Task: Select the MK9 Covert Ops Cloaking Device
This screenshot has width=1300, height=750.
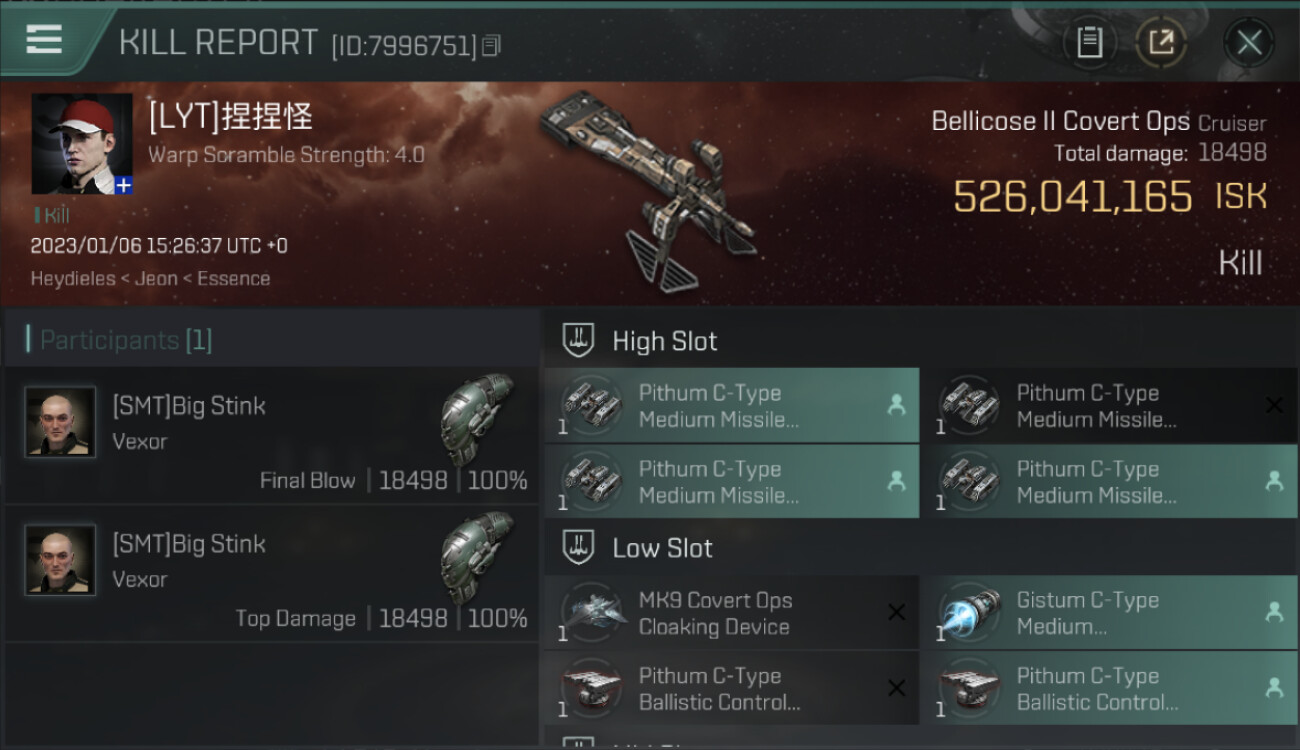Action: (732, 613)
